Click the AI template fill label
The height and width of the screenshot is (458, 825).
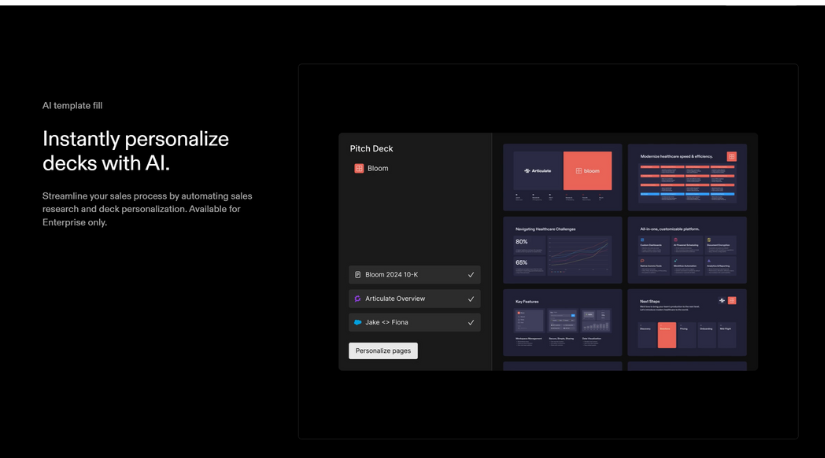point(72,105)
